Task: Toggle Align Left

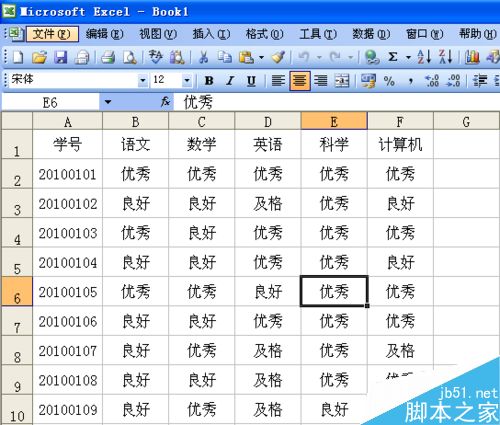Action: (278, 80)
